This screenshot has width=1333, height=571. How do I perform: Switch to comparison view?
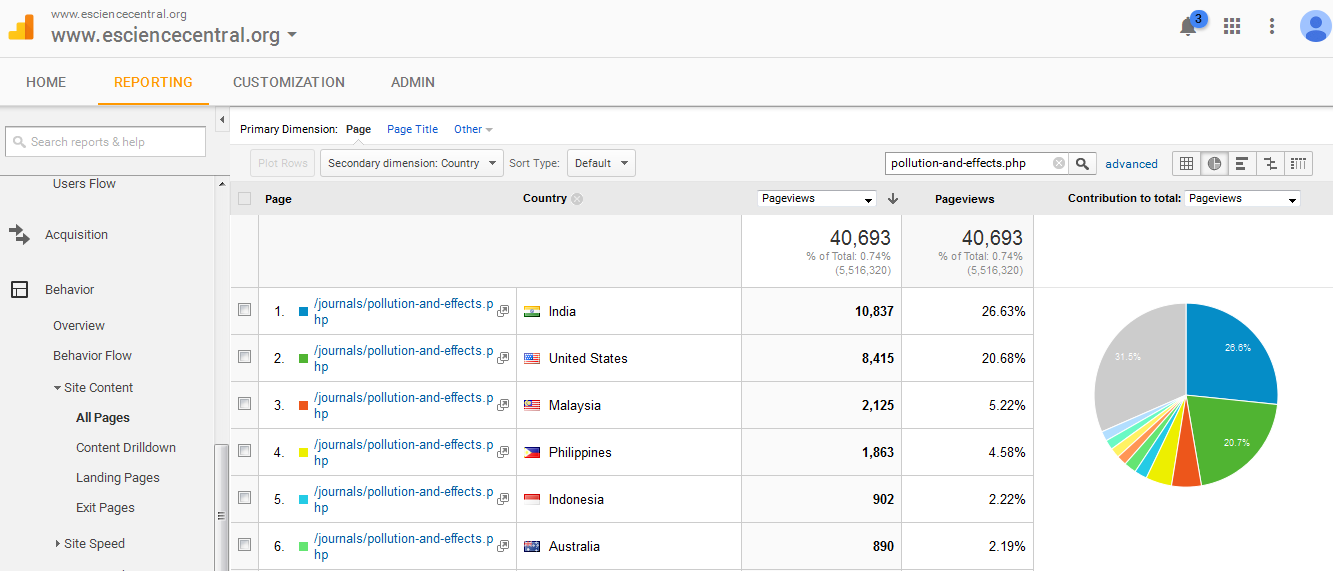coord(1270,163)
